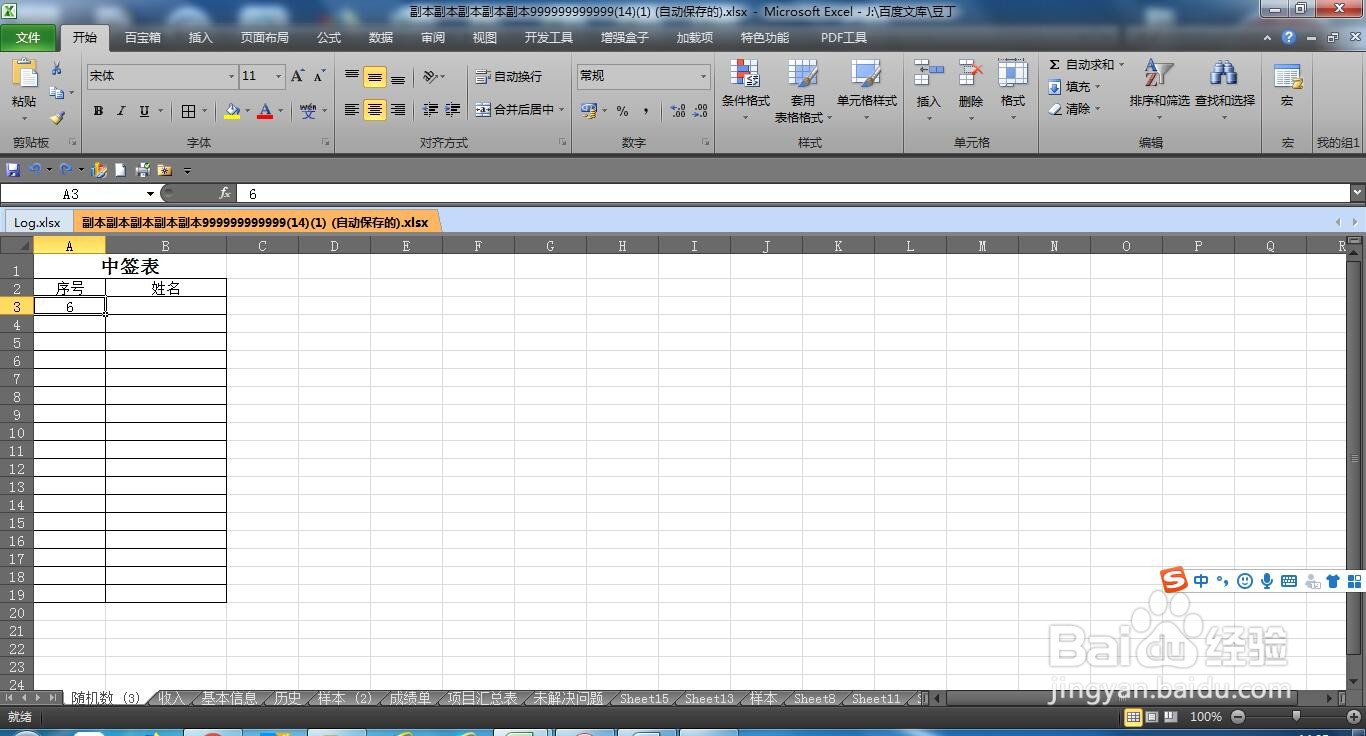
Task: Increase font size with the larger A
Action: (297, 76)
